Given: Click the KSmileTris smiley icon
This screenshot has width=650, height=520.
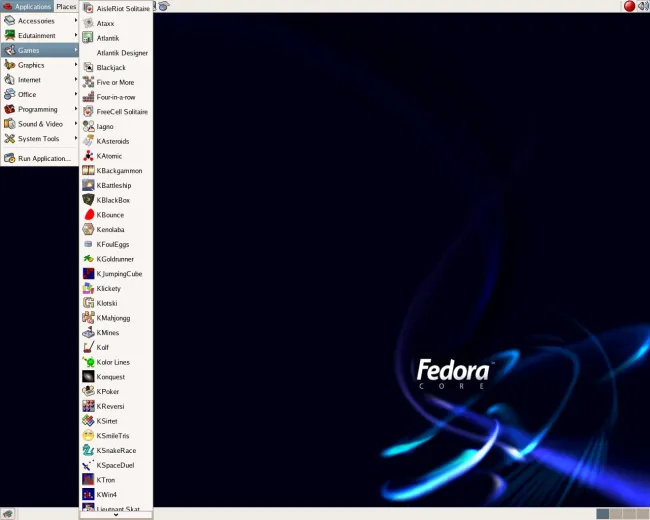Looking at the screenshot, I should [88, 435].
